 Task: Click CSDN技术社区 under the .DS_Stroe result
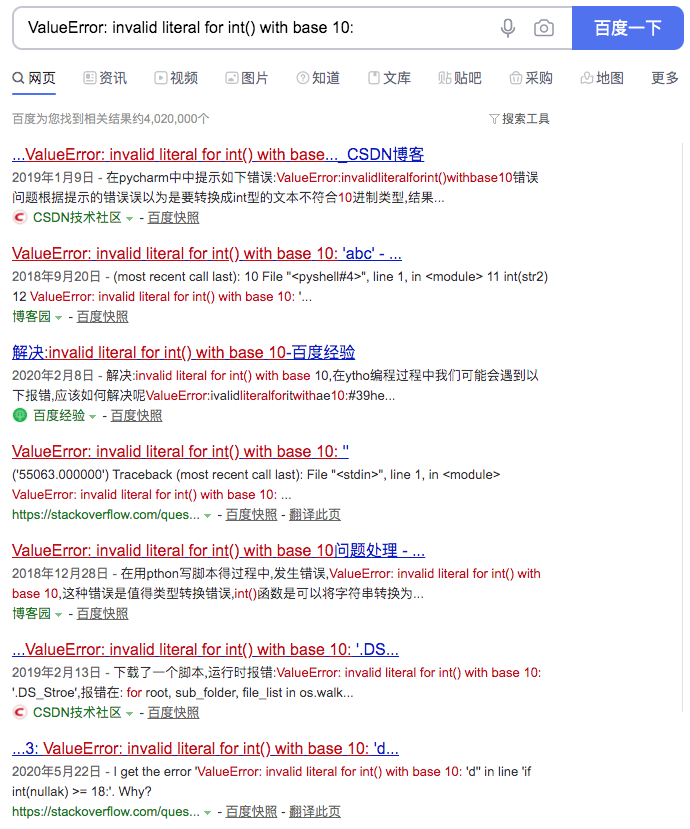[x=77, y=712]
